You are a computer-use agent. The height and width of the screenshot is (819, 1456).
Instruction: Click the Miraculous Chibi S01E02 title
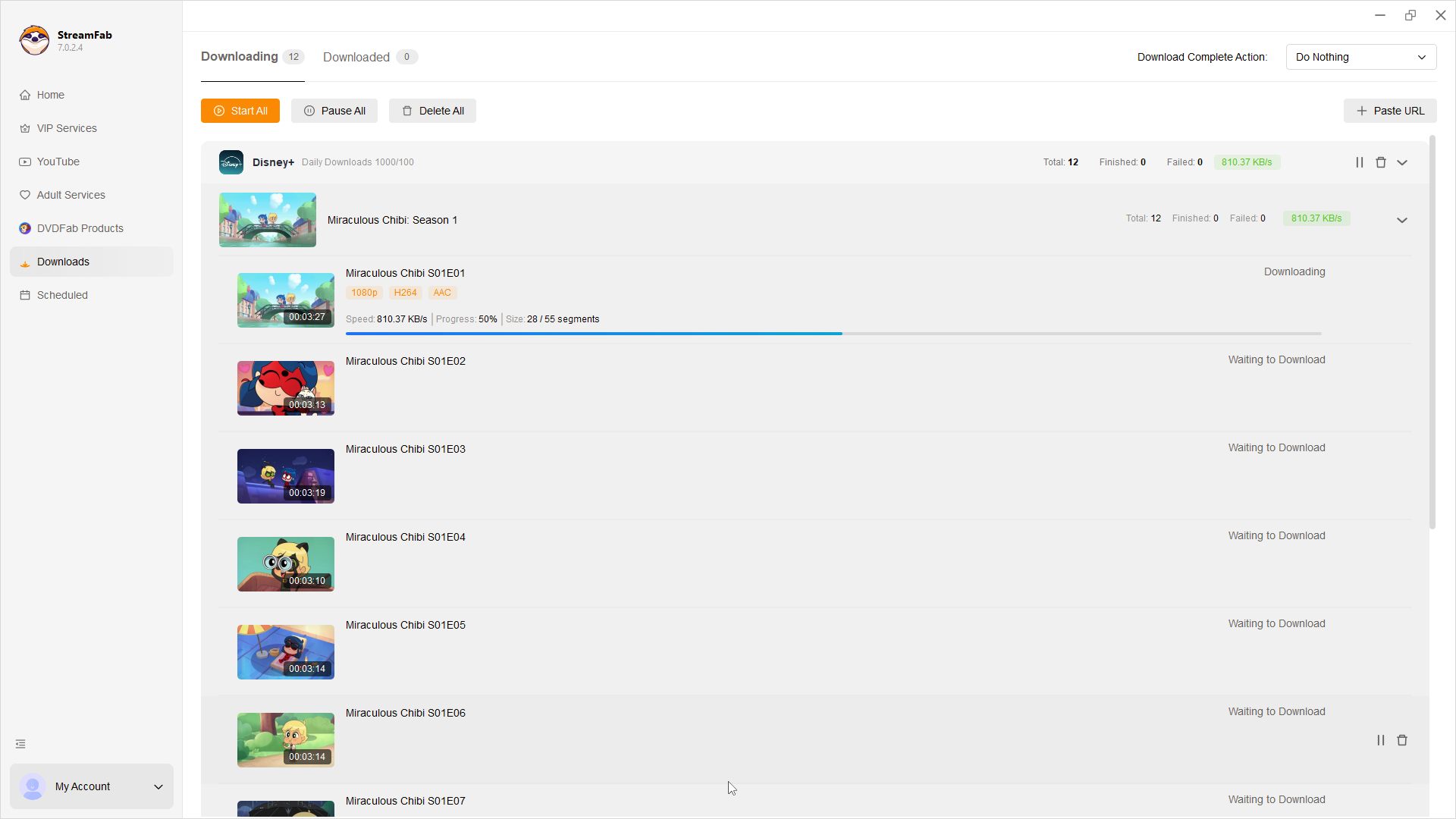(406, 361)
